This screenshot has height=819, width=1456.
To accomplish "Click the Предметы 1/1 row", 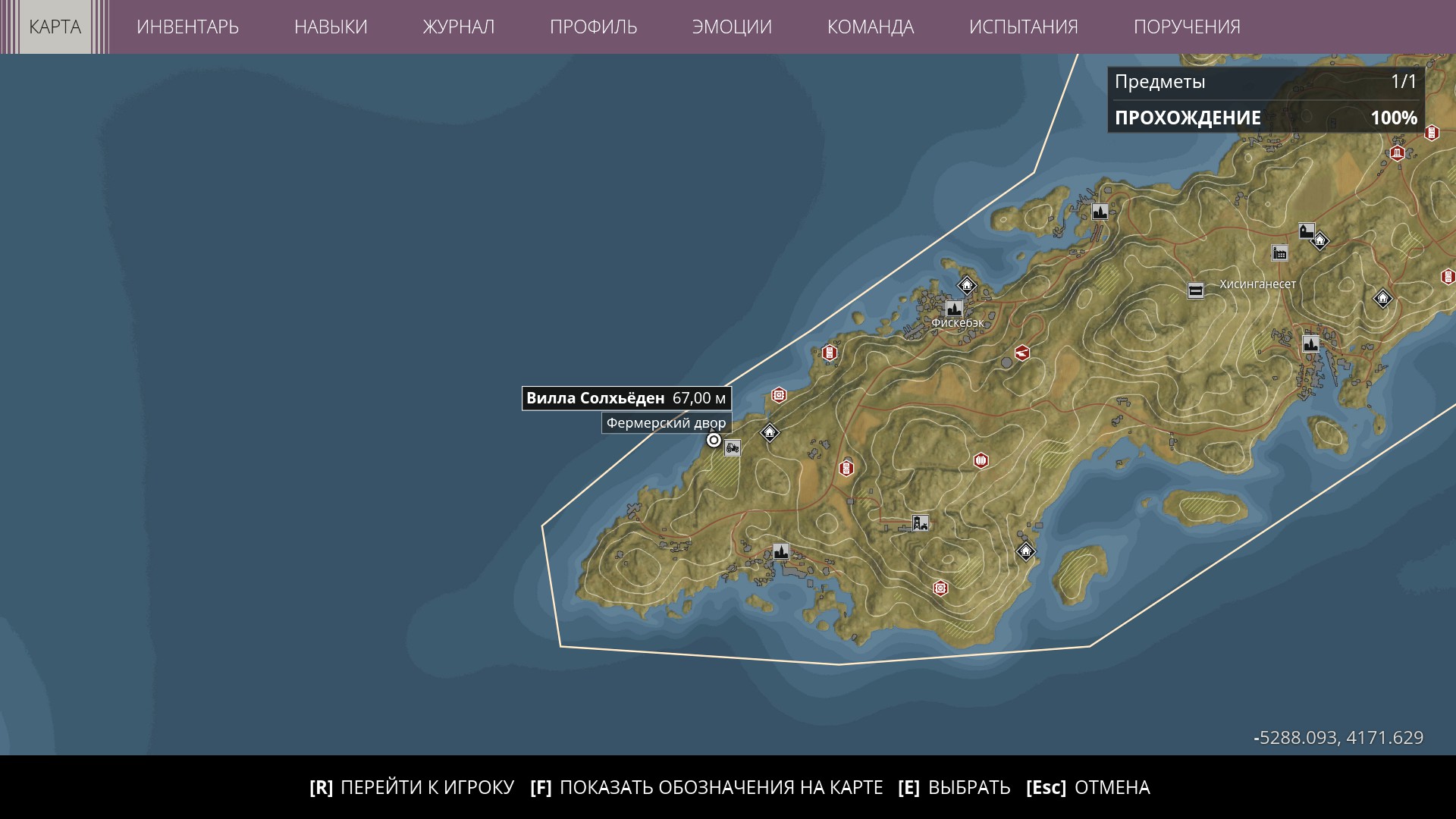I will [1266, 82].
